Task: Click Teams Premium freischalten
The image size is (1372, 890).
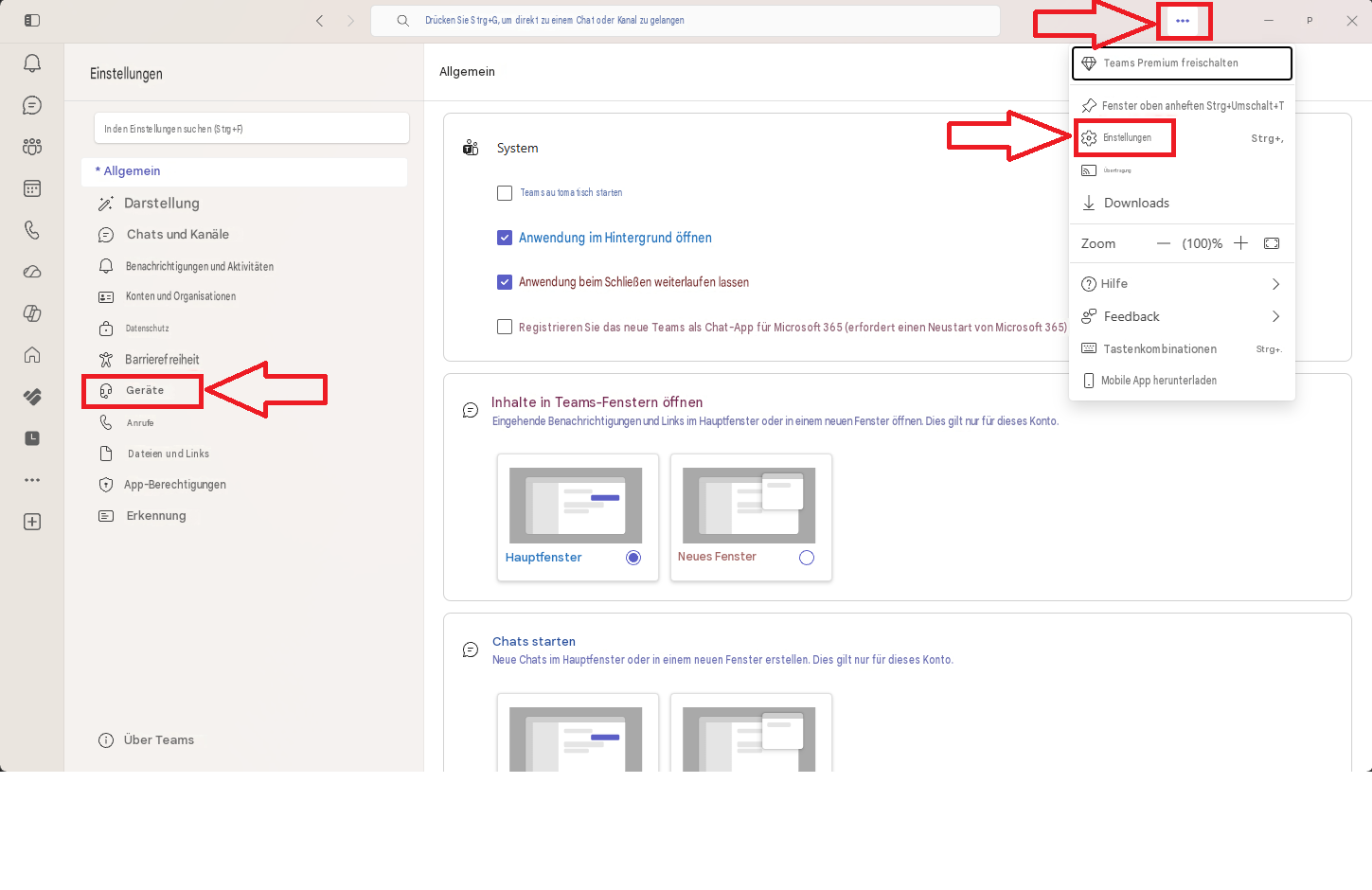Action: (1182, 63)
